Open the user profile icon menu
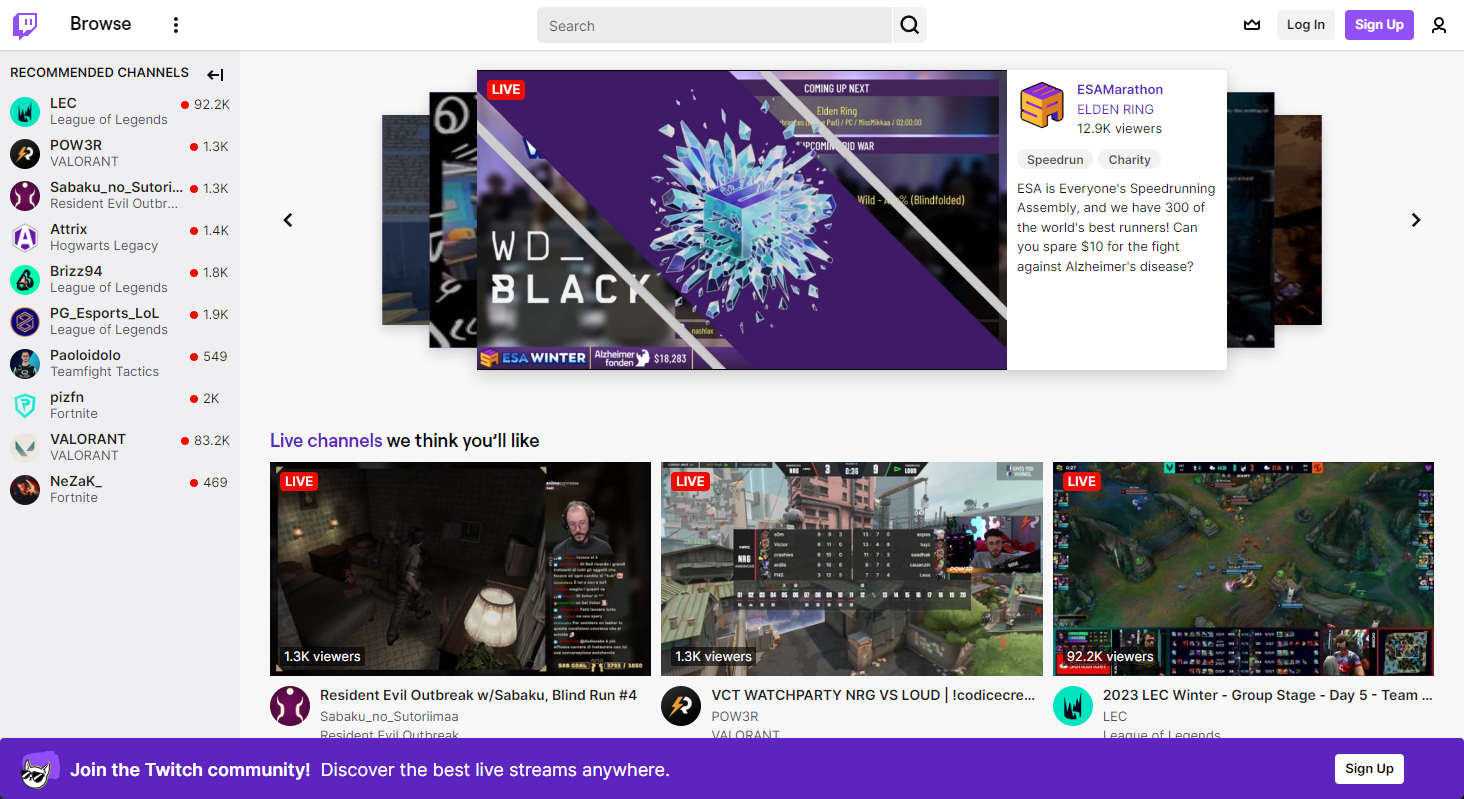Screen dimensions: 1464x799 pos(1438,25)
